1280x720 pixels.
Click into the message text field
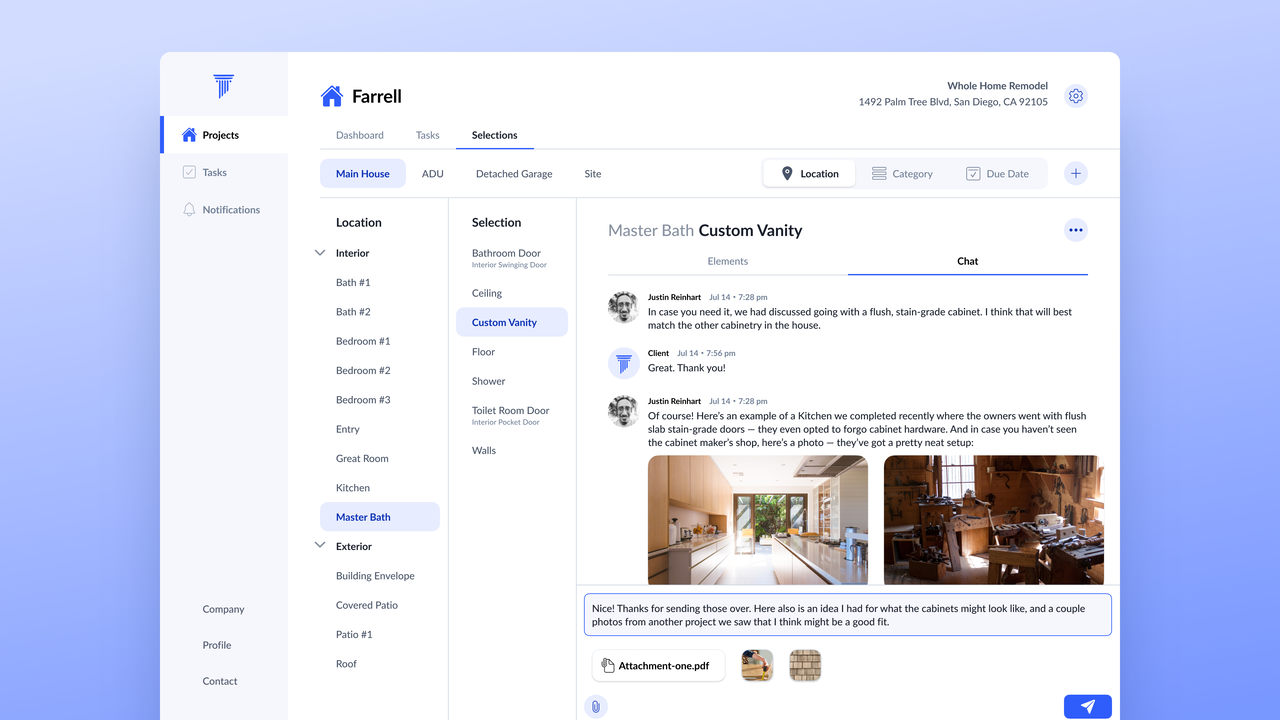coord(847,615)
